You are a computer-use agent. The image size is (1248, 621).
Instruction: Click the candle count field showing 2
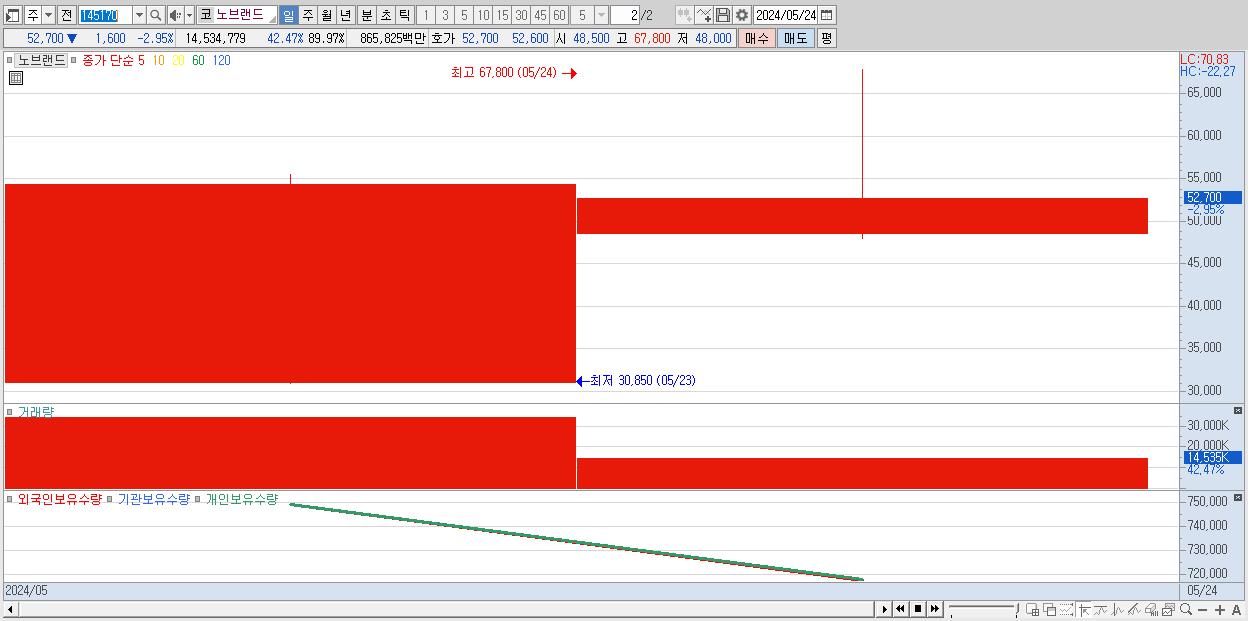[624, 15]
